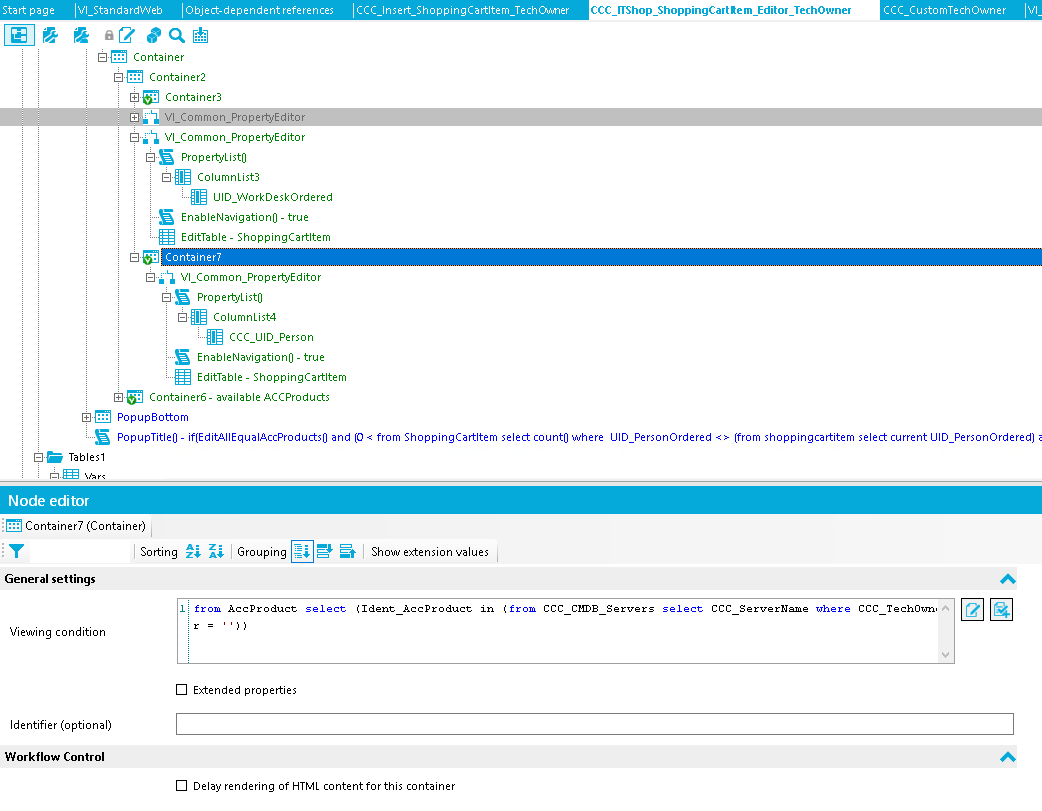Check Delay rendering of HTML content option
The image size is (1042, 811).
(x=181, y=786)
